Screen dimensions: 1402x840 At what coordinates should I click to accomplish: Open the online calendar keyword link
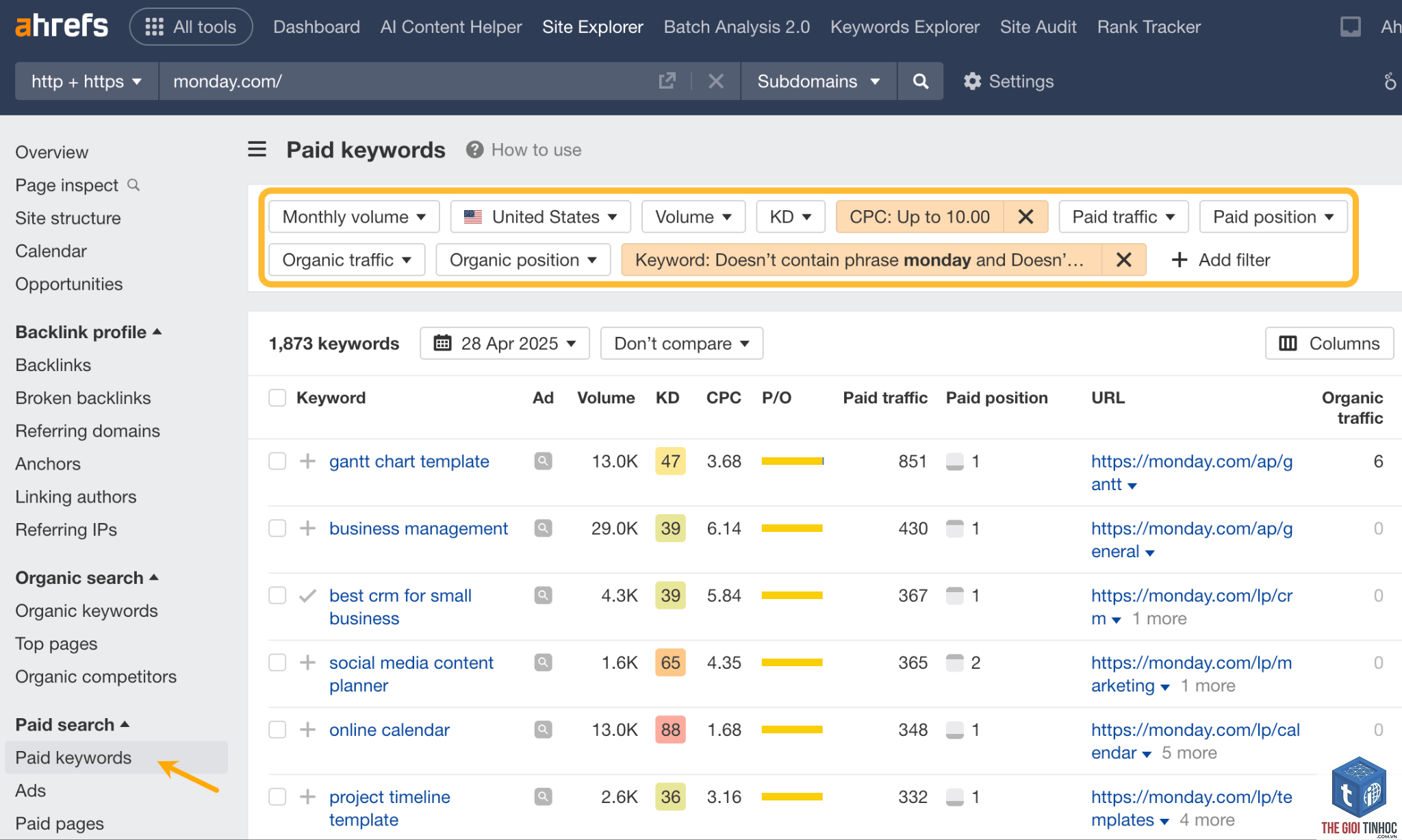[390, 729]
